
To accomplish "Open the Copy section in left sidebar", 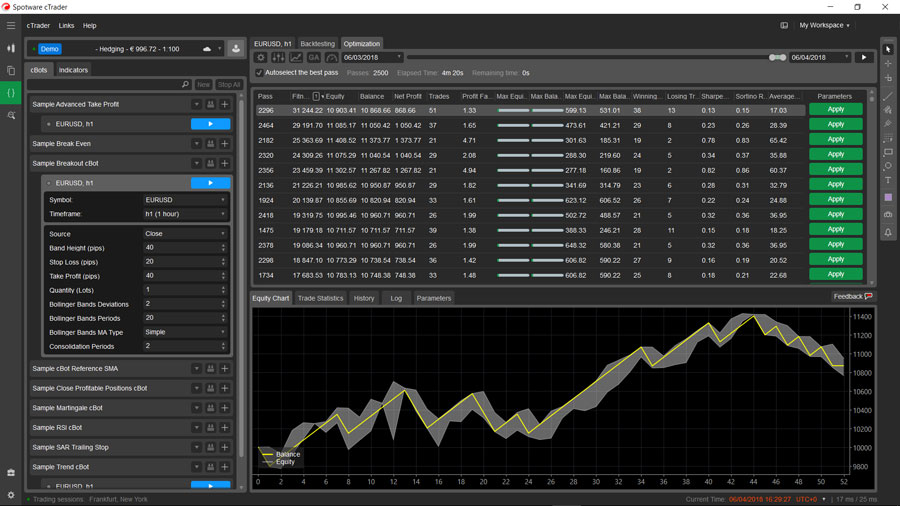I will pyautogui.click(x=11, y=71).
